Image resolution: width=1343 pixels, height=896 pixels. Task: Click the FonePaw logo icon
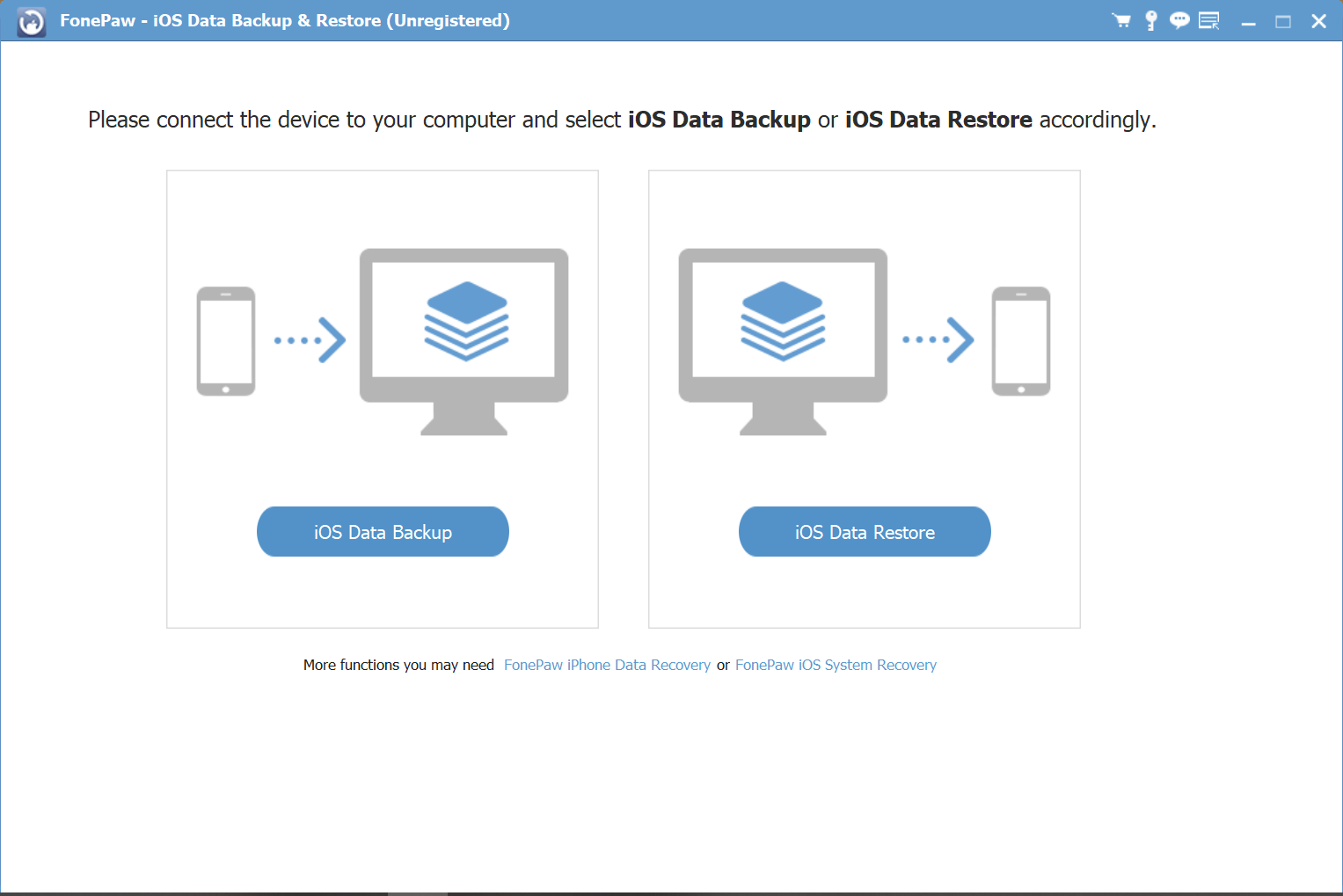(31, 20)
